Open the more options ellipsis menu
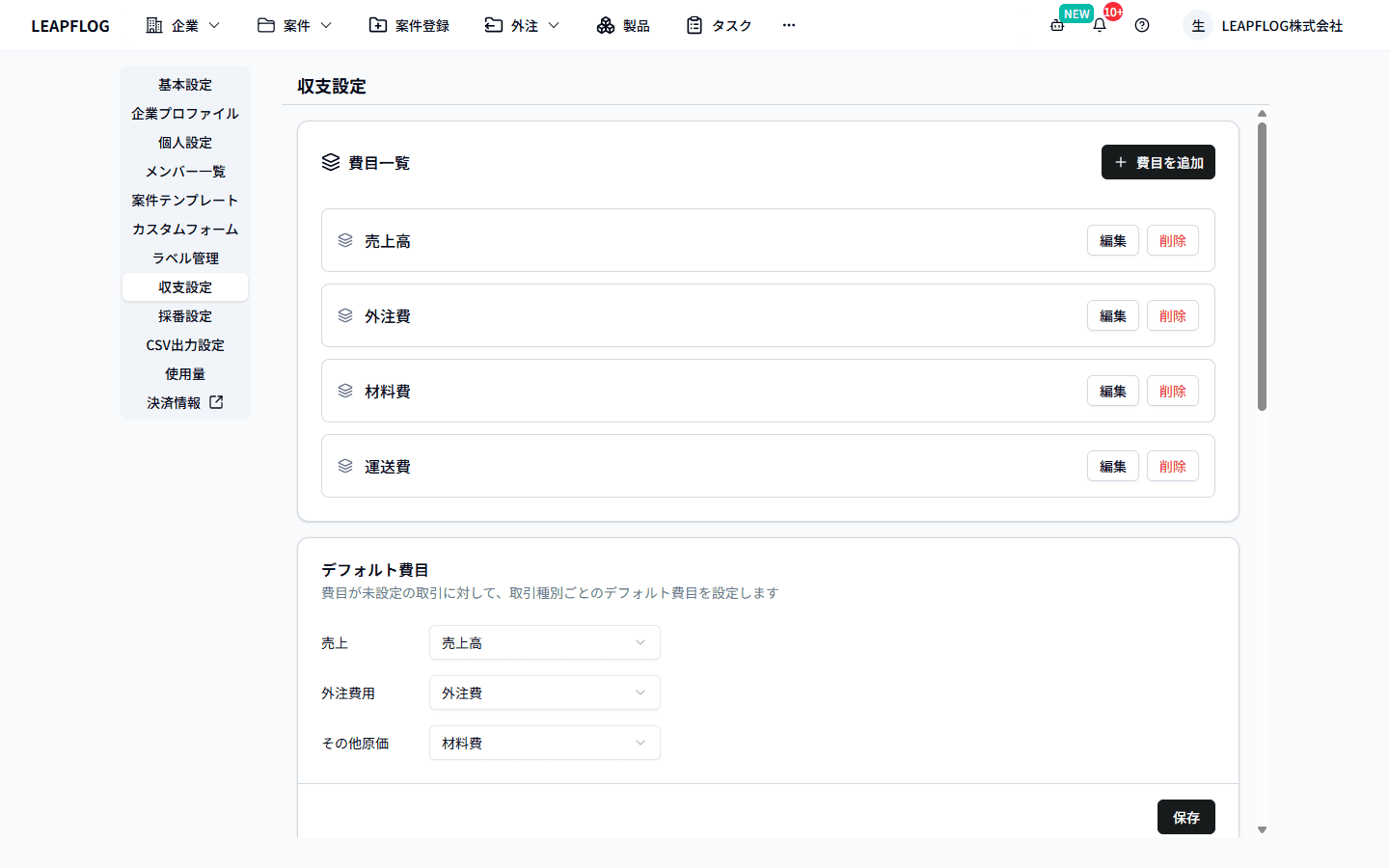Viewport: 1389px width, 868px height. [x=789, y=26]
